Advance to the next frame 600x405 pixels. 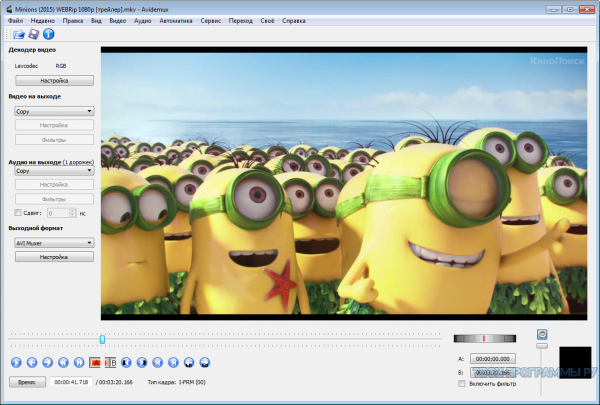coord(47,362)
